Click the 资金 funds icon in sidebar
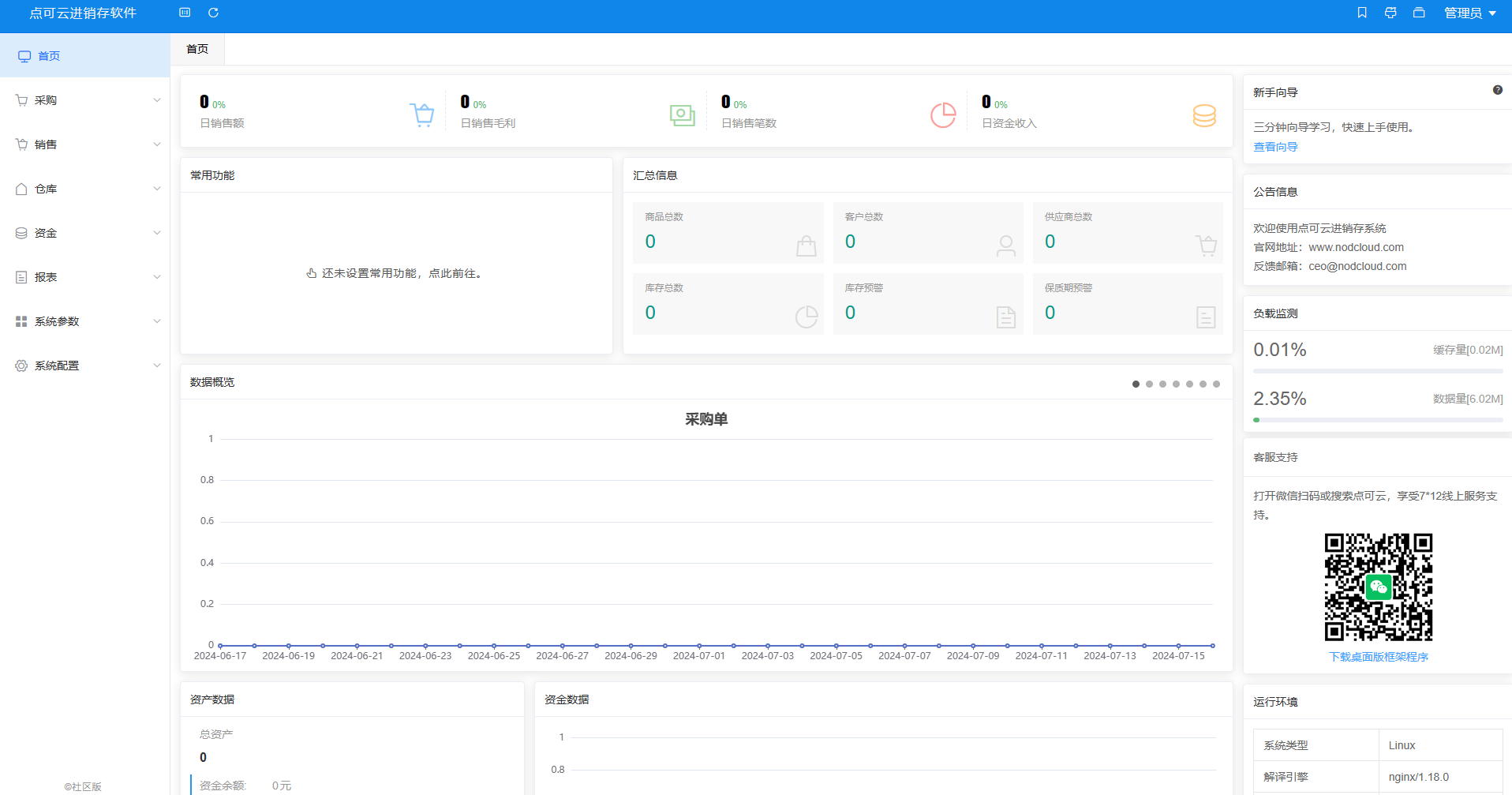The height and width of the screenshot is (795, 1512). pyautogui.click(x=21, y=232)
